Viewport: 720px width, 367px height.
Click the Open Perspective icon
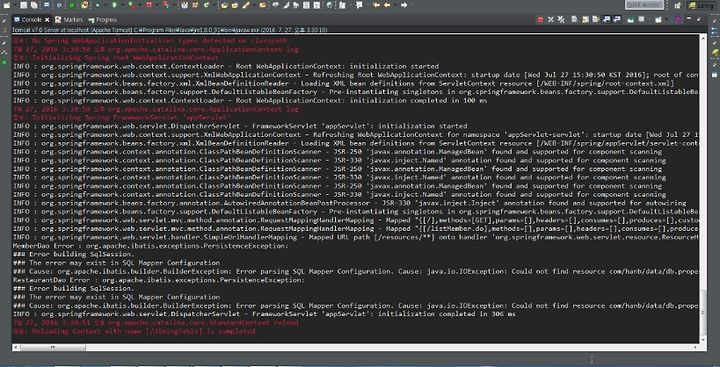point(678,5)
